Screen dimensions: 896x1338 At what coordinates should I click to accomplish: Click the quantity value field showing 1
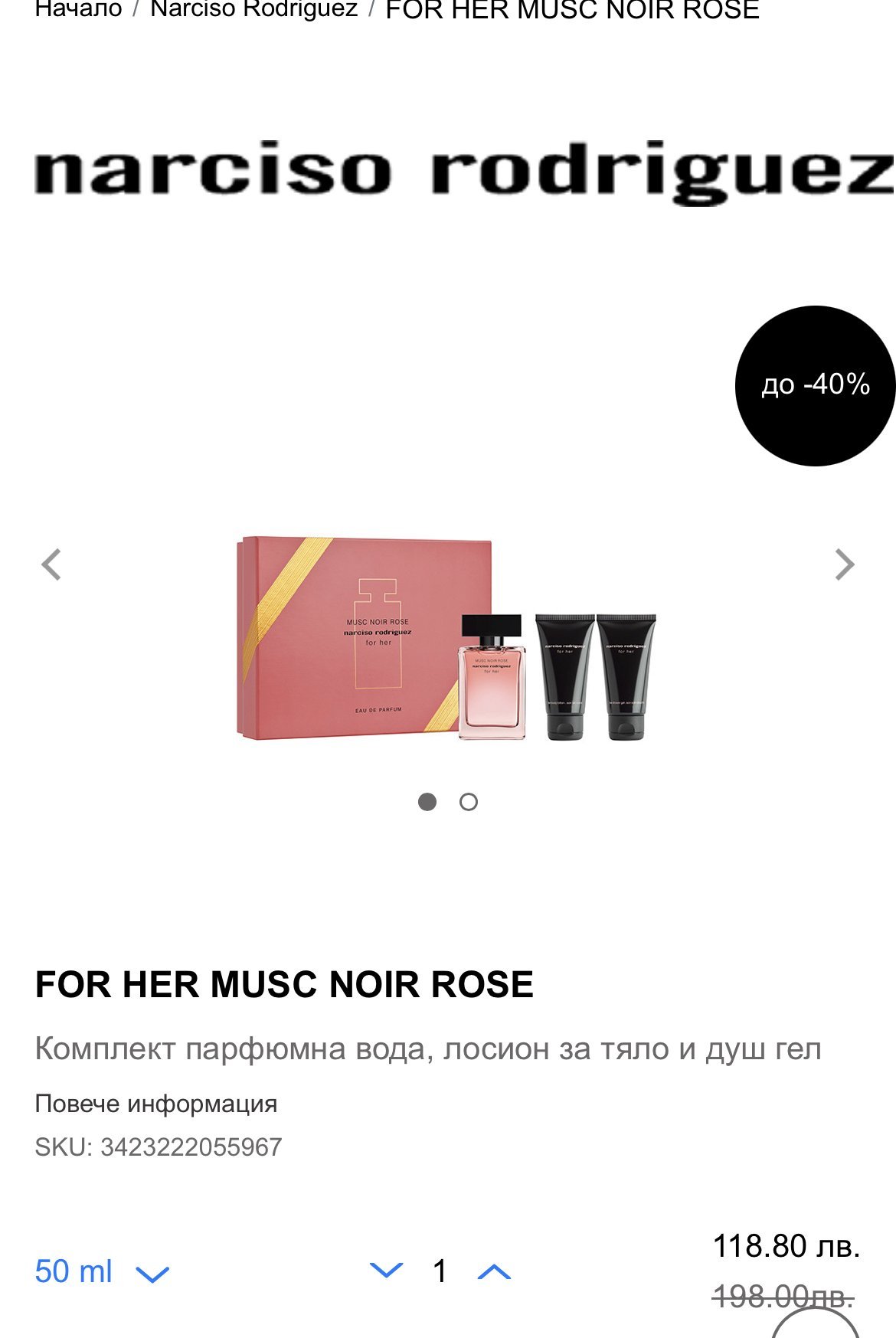(440, 1271)
